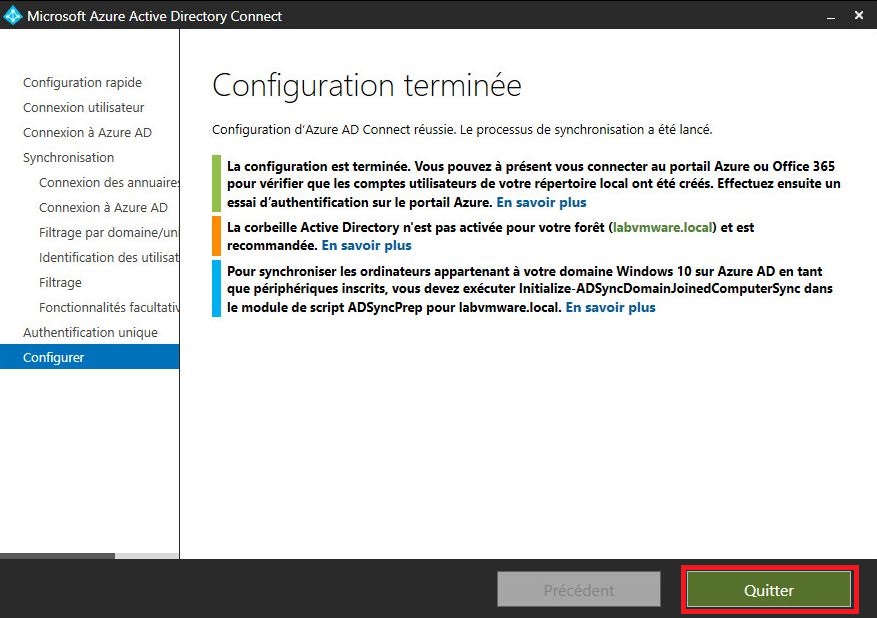Image resolution: width=877 pixels, height=618 pixels.
Task: Select Identification des utilisateurs sub-step
Action: click(x=109, y=257)
